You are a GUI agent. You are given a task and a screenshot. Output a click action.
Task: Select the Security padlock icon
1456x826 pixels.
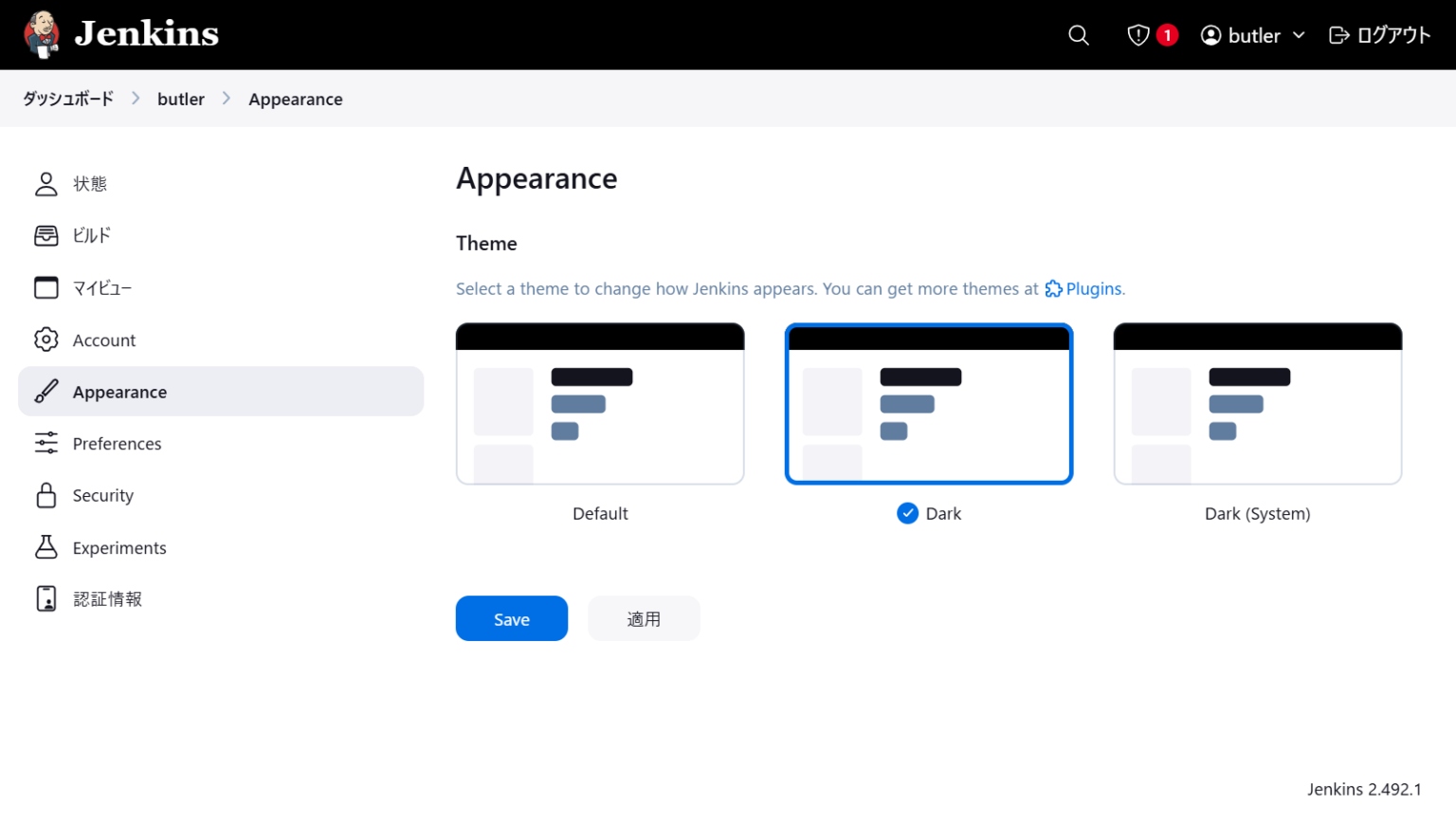tap(45, 495)
